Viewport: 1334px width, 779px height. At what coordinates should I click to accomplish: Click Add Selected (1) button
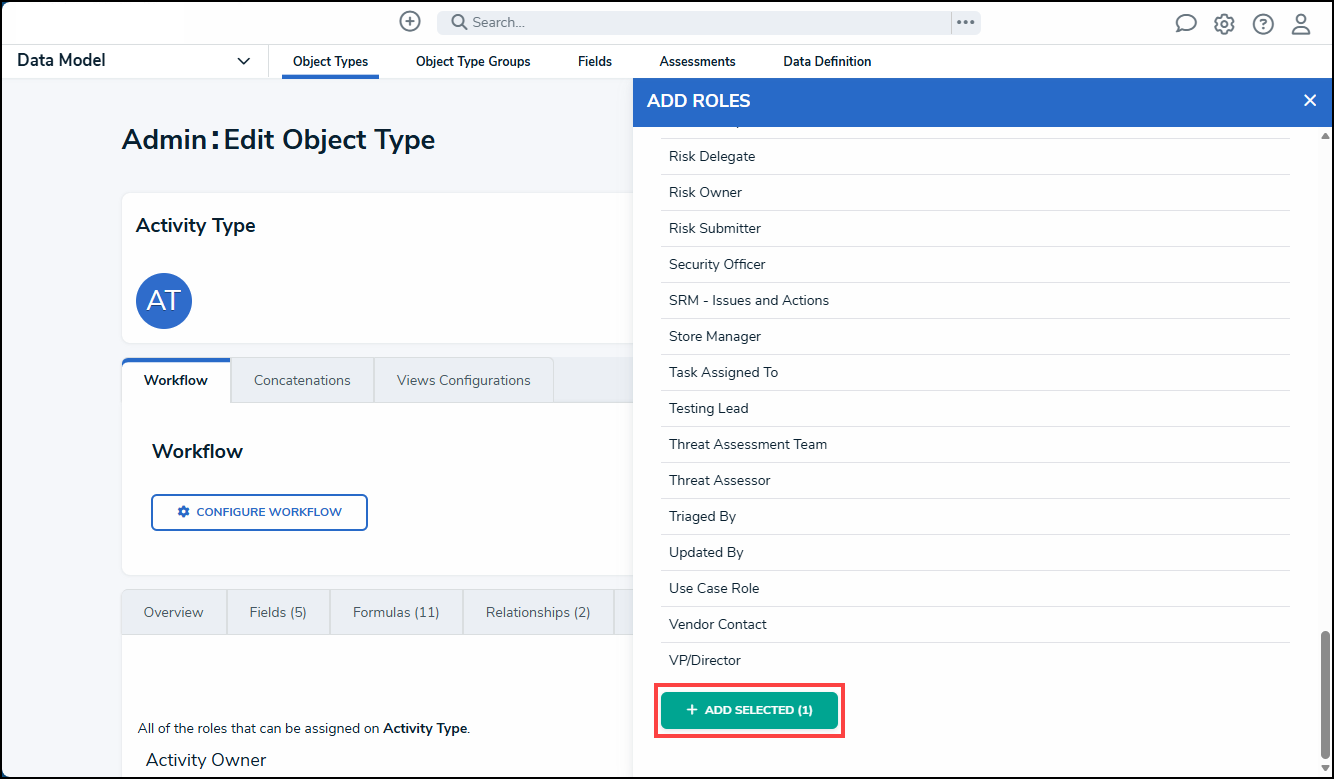pyautogui.click(x=749, y=710)
